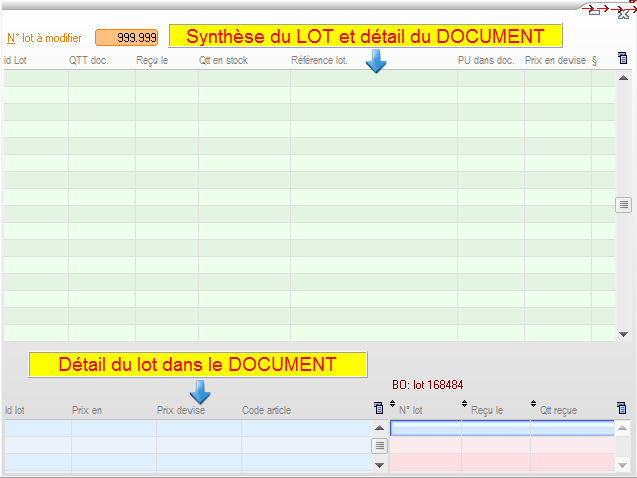Click the sort arrows beside Qtt reçue column

click(x=534, y=404)
